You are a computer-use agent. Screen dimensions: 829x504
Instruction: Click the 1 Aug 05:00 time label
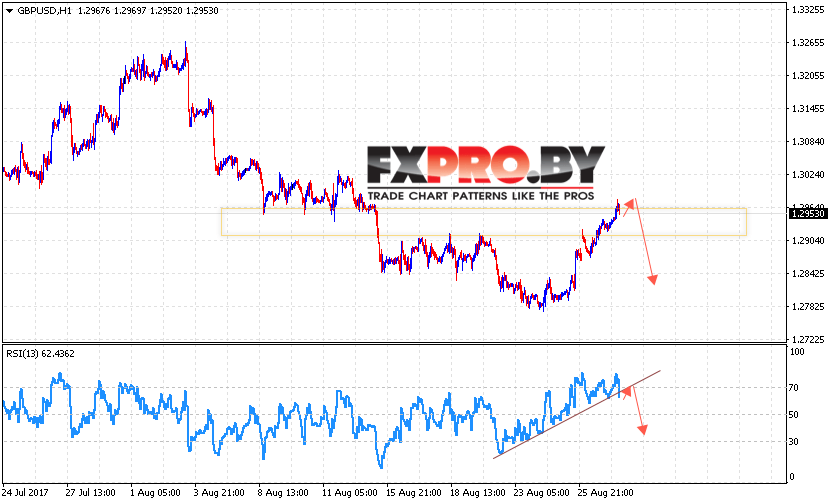pos(155,492)
